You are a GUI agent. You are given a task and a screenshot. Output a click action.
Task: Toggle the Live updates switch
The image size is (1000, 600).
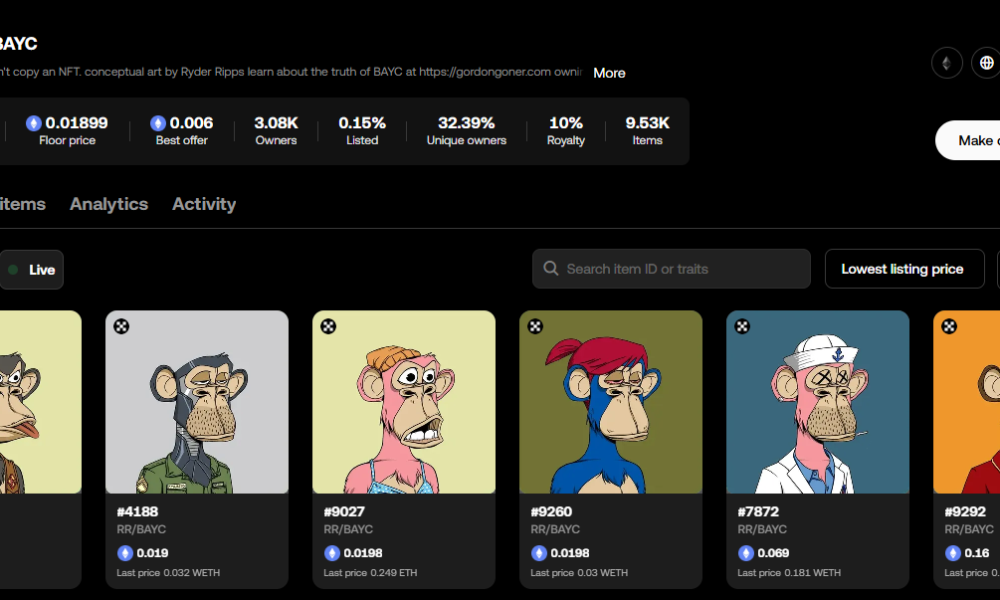(31, 270)
